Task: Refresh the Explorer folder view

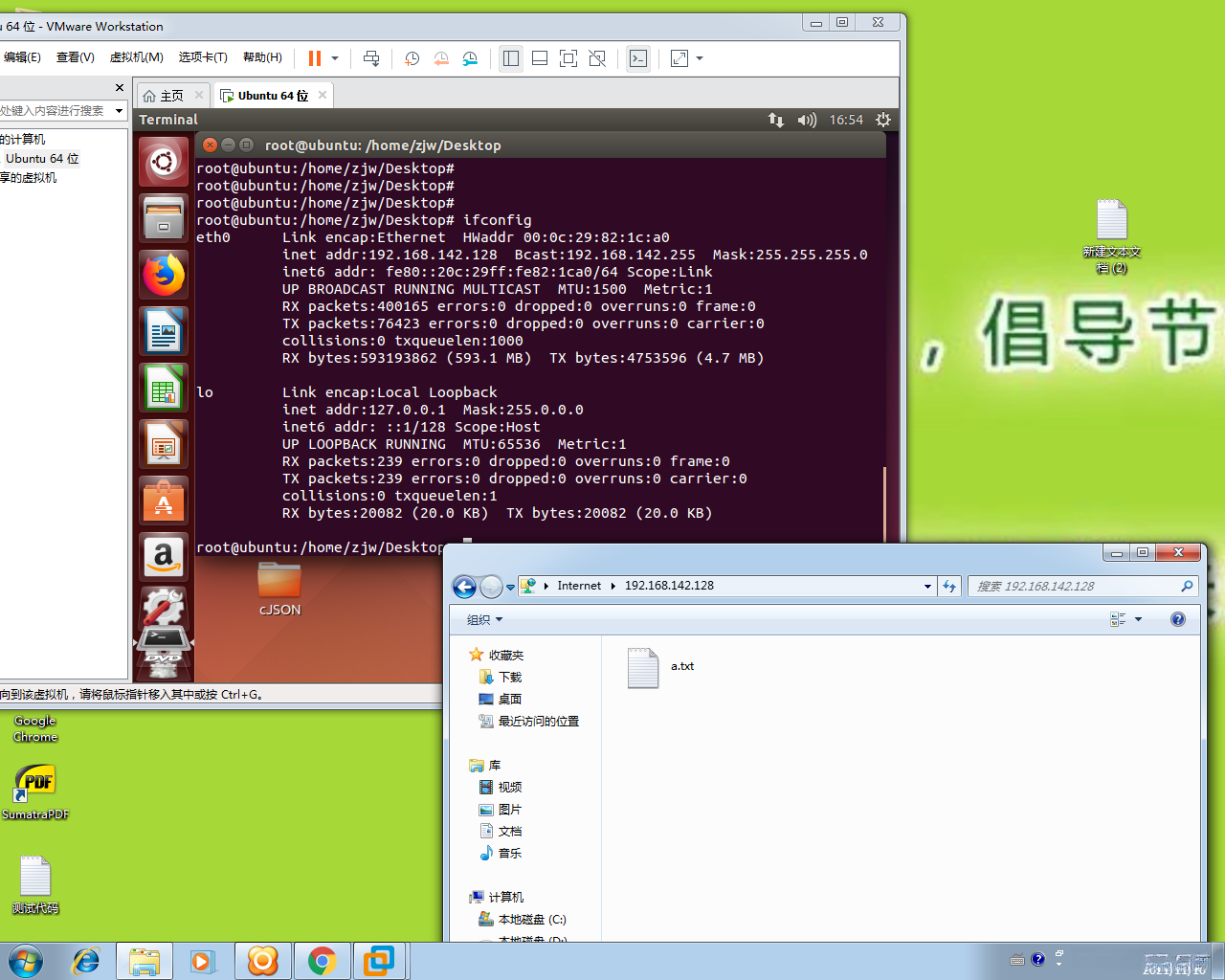Action: click(949, 587)
